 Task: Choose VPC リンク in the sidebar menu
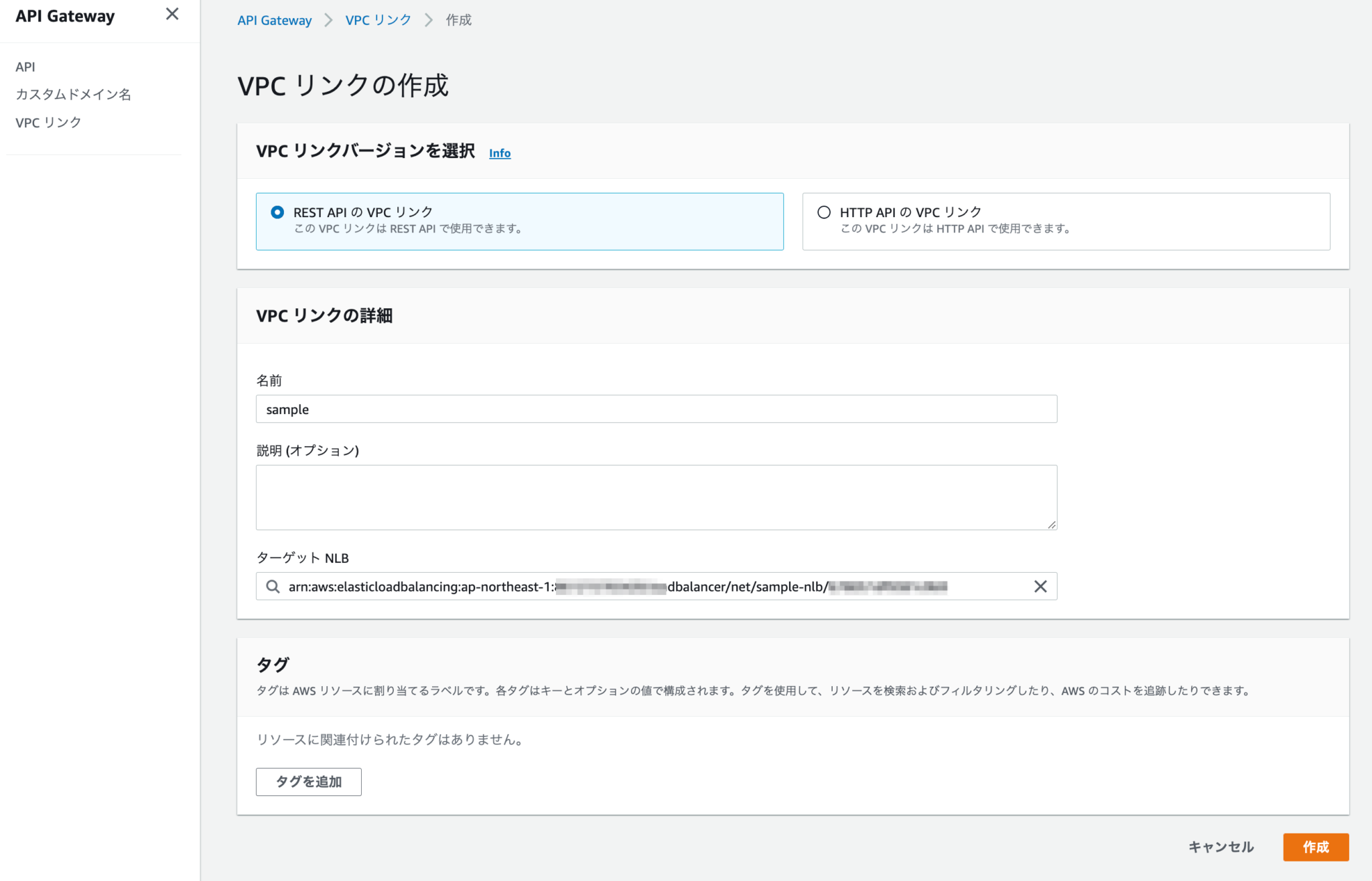tap(48, 122)
